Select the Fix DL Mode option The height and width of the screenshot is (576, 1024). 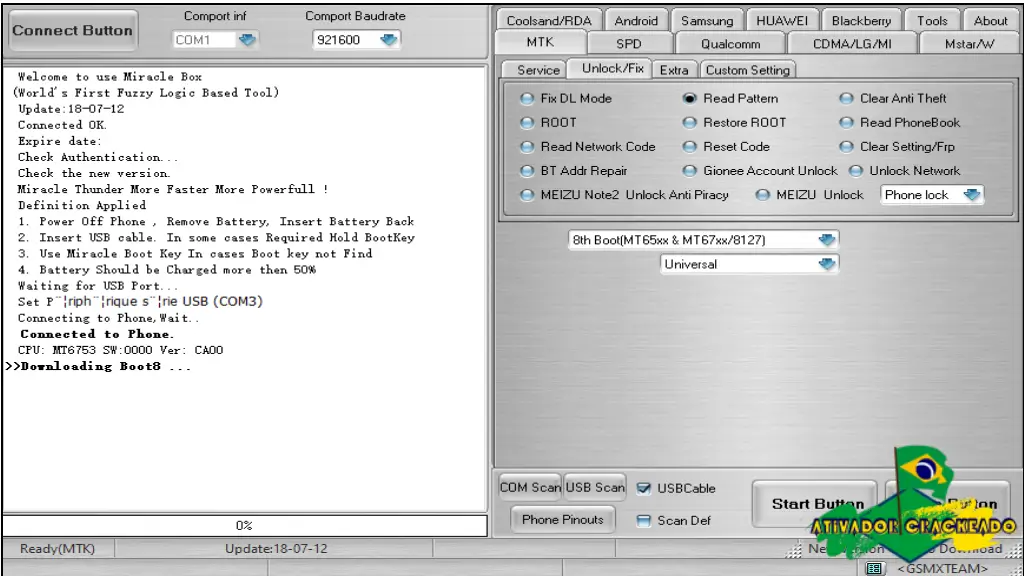point(566,99)
